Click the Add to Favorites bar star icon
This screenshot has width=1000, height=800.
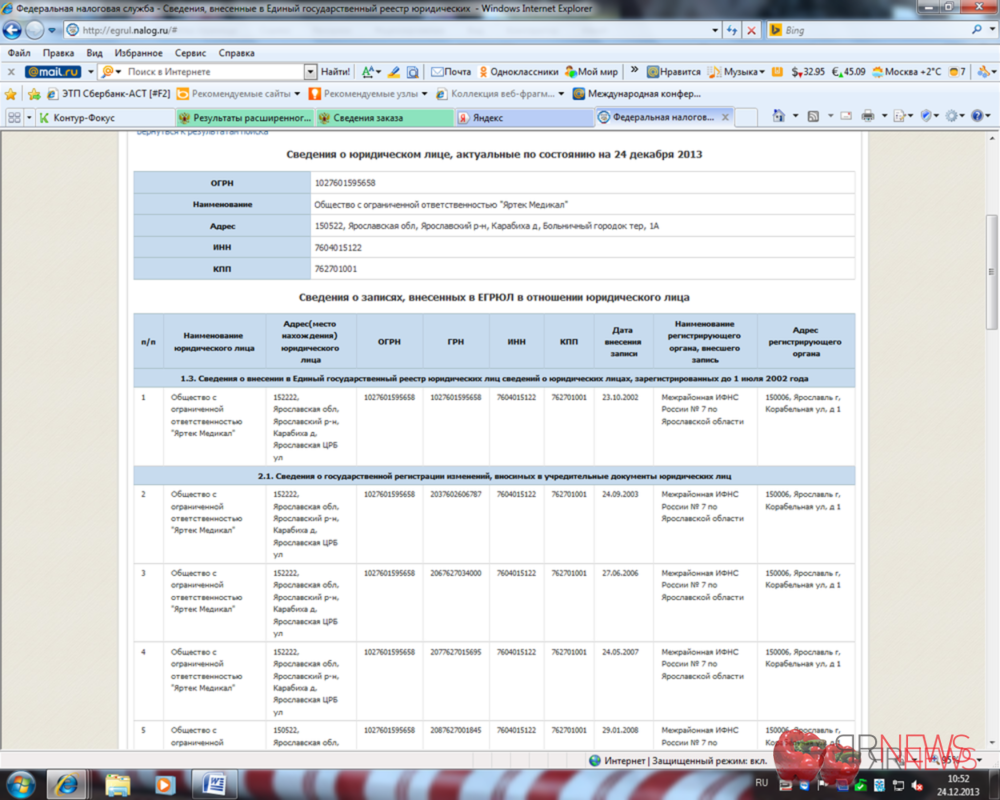pos(34,94)
